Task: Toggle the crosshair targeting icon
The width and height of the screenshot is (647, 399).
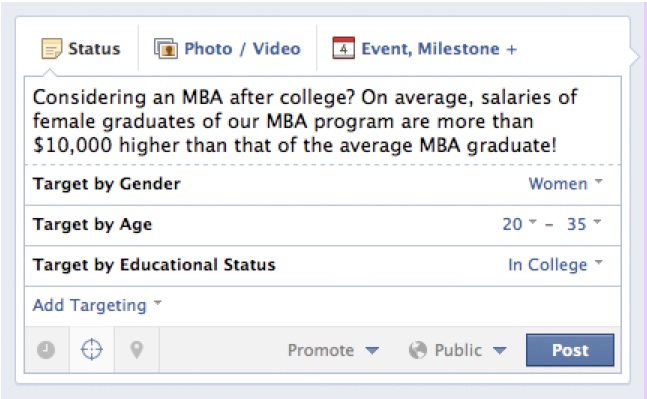Action: pos(91,350)
